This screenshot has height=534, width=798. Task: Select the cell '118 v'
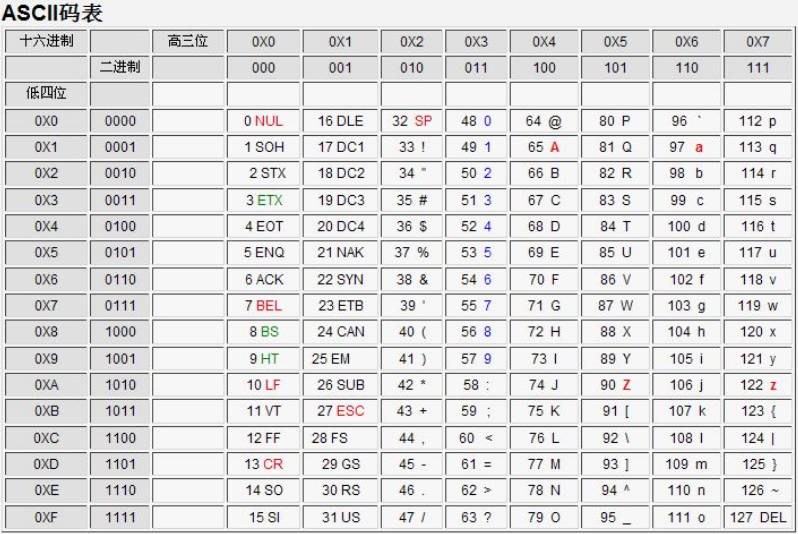tap(758, 279)
